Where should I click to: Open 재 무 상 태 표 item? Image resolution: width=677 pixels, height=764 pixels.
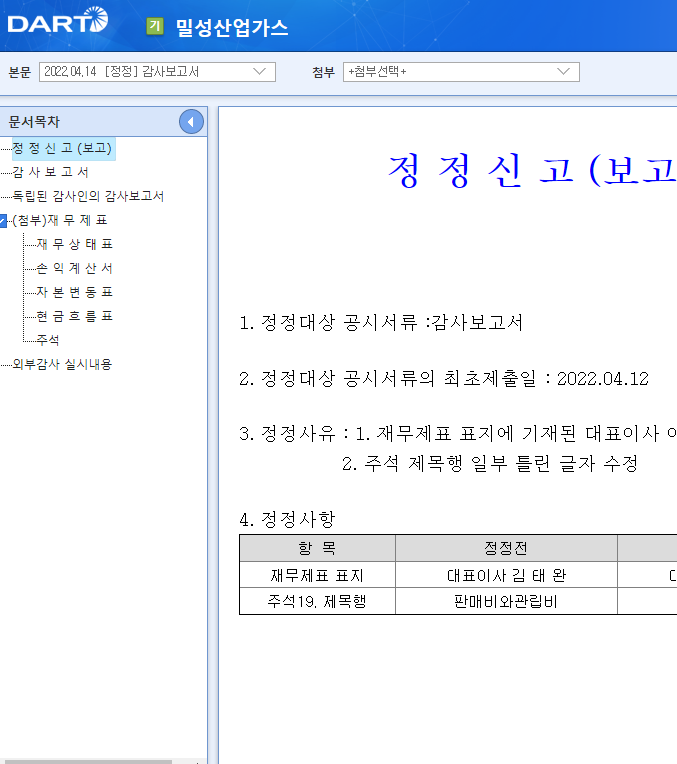point(75,244)
